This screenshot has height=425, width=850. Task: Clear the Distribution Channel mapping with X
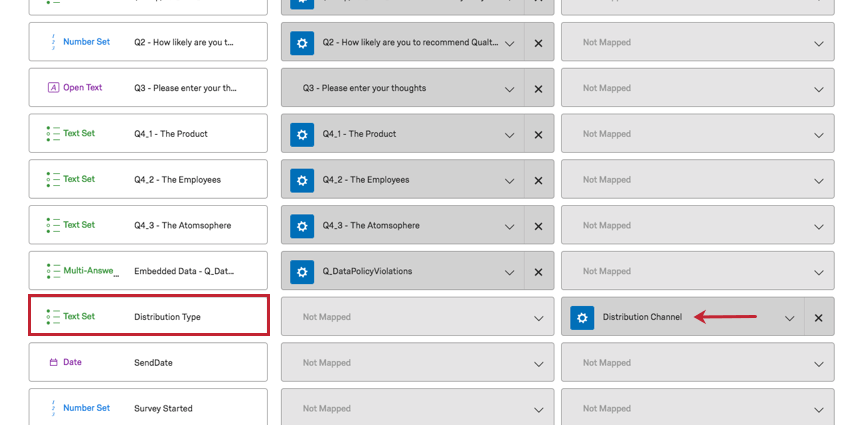818,317
